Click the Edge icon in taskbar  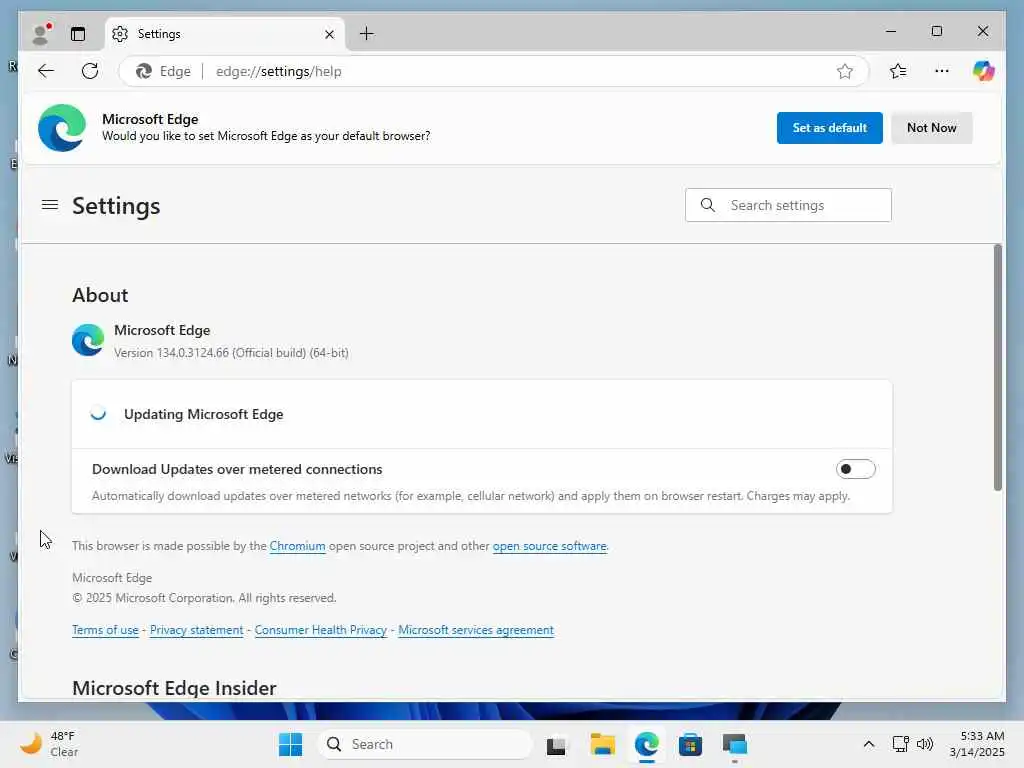[x=647, y=744]
